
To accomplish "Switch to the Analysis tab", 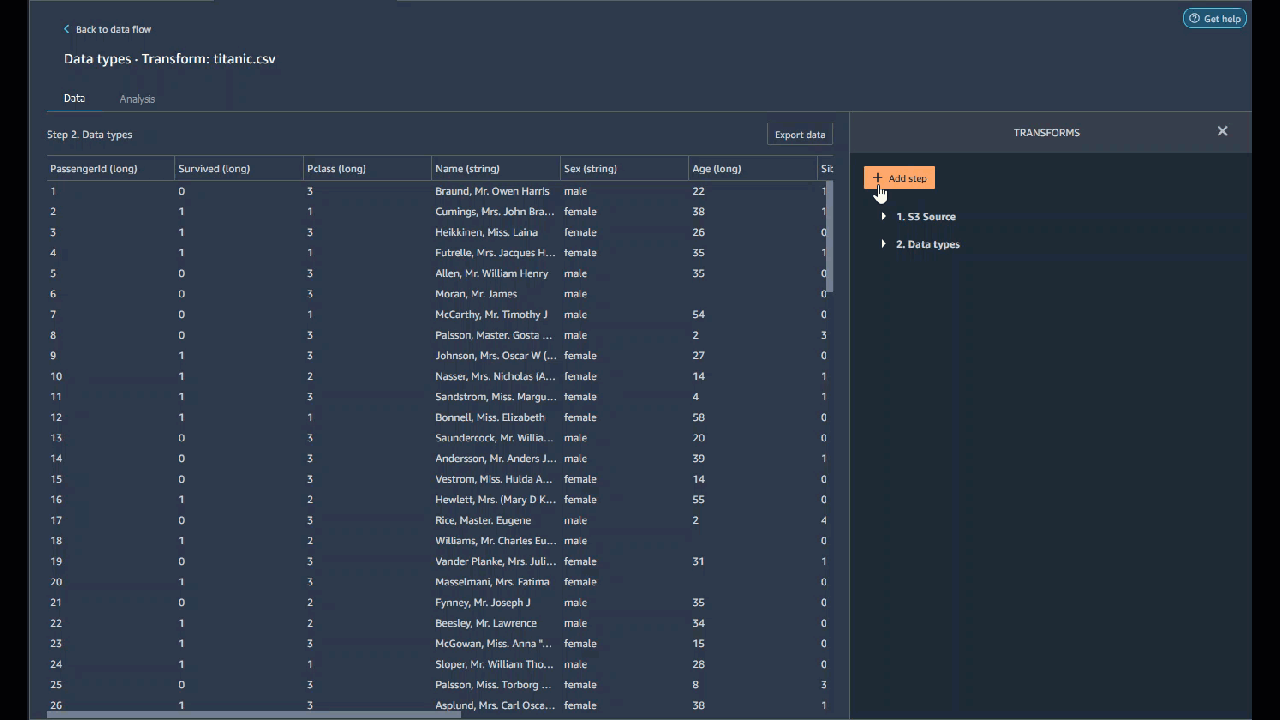I will [137, 99].
